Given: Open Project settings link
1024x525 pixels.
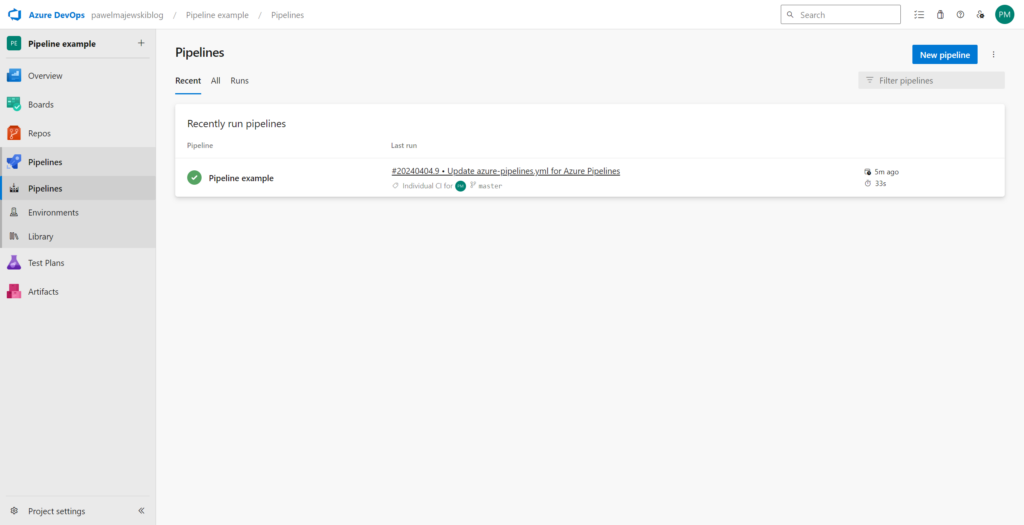Looking at the screenshot, I should point(57,511).
